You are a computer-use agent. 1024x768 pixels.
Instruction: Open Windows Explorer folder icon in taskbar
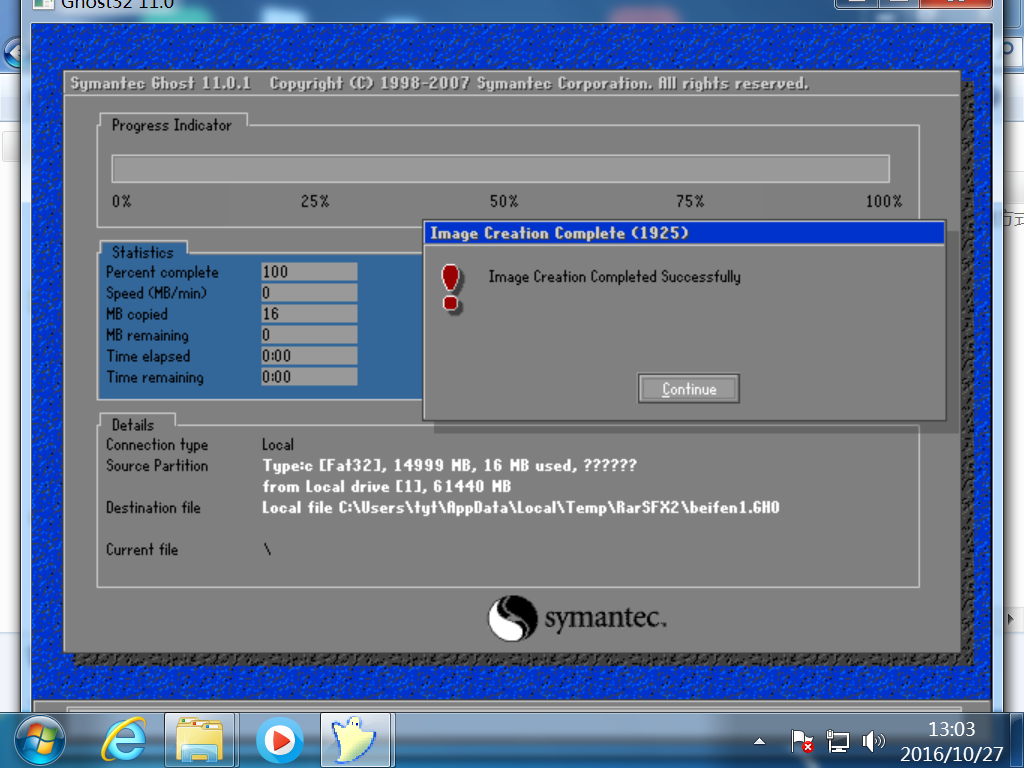[200, 741]
